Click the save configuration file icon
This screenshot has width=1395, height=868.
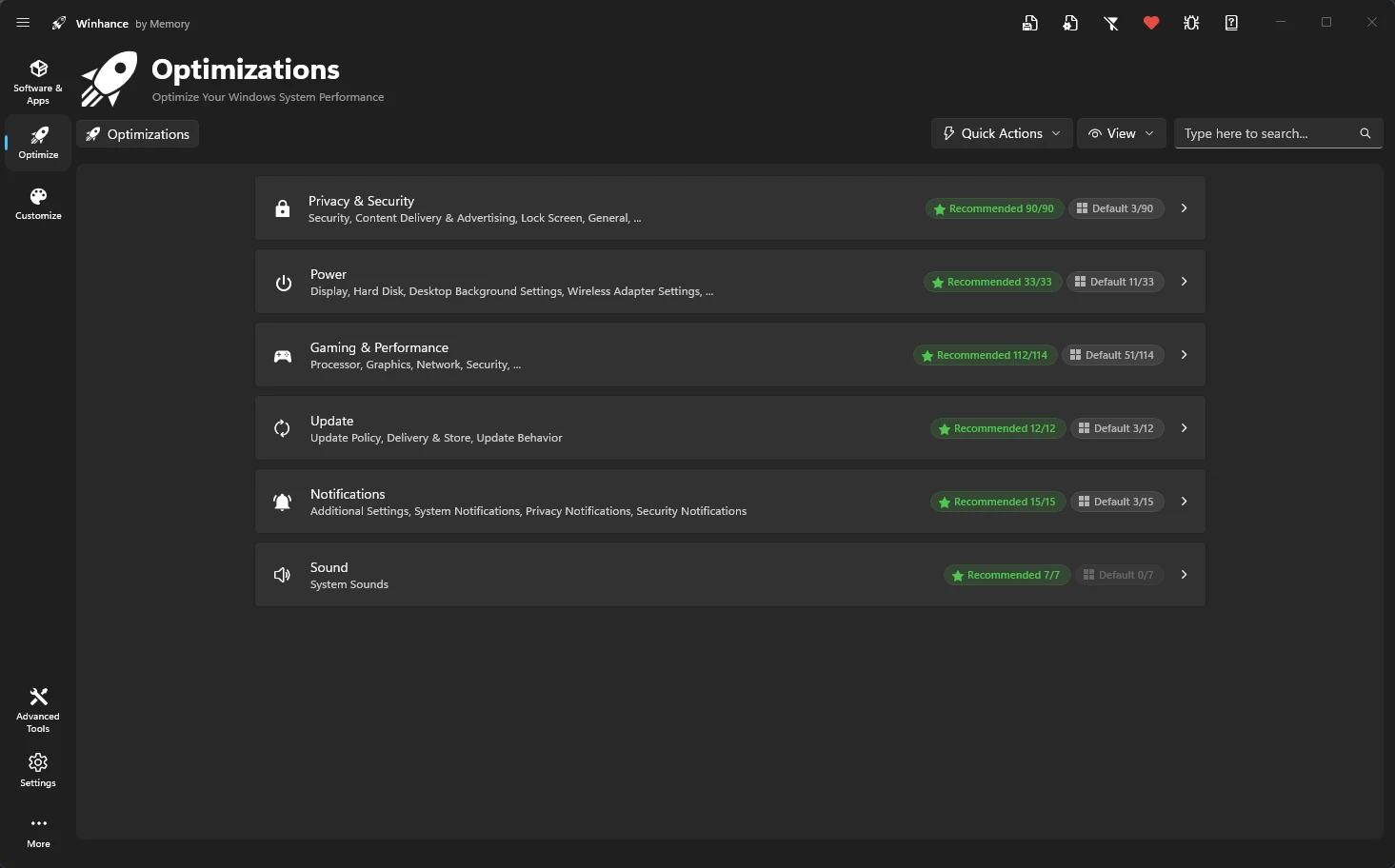point(1030,23)
